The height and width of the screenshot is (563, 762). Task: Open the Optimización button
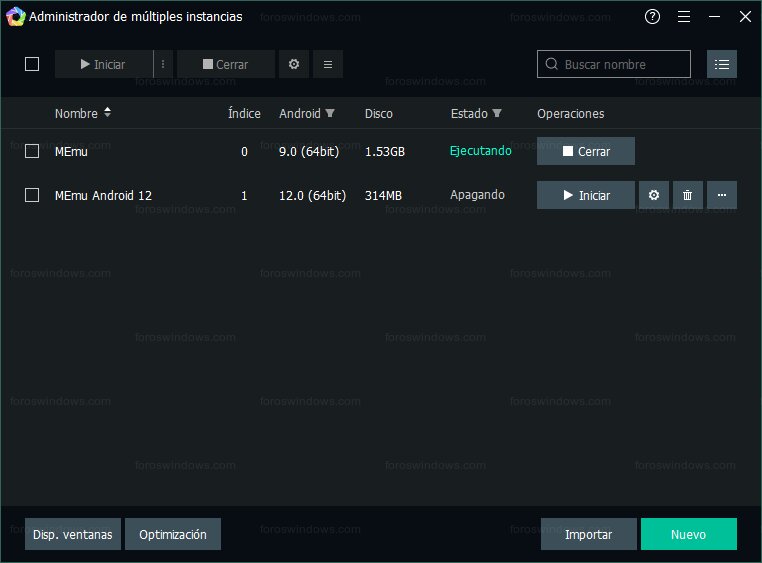click(x=173, y=534)
